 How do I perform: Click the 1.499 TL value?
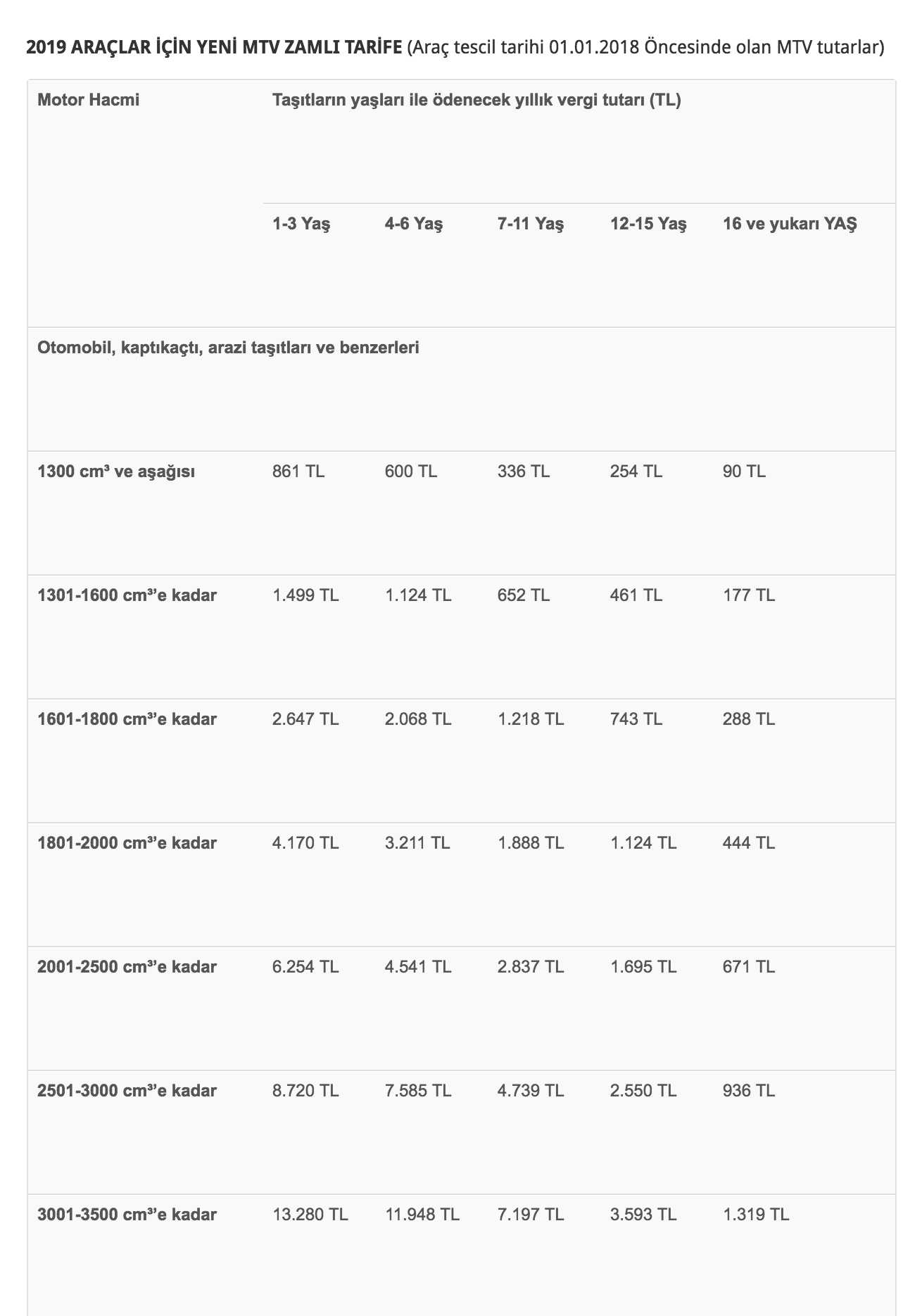click(305, 595)
